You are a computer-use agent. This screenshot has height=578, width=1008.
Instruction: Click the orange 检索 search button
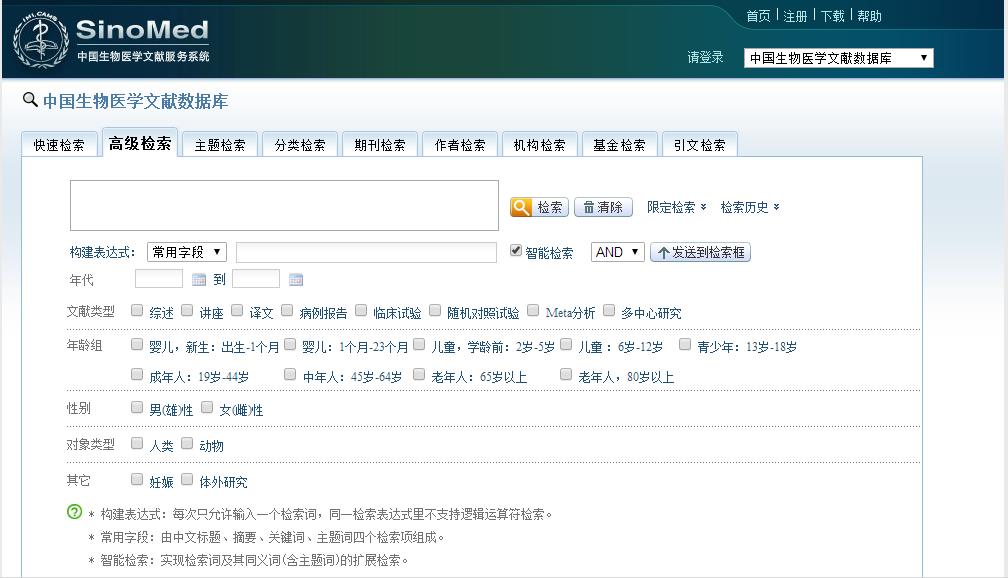click(x=539, y=207)
